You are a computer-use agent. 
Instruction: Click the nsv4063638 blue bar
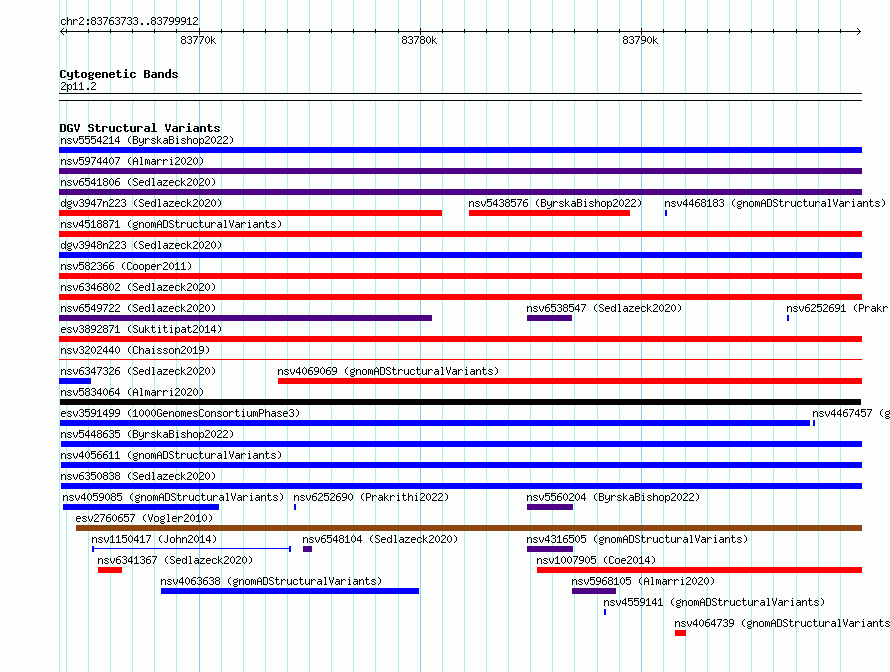(x=290, y=591)
